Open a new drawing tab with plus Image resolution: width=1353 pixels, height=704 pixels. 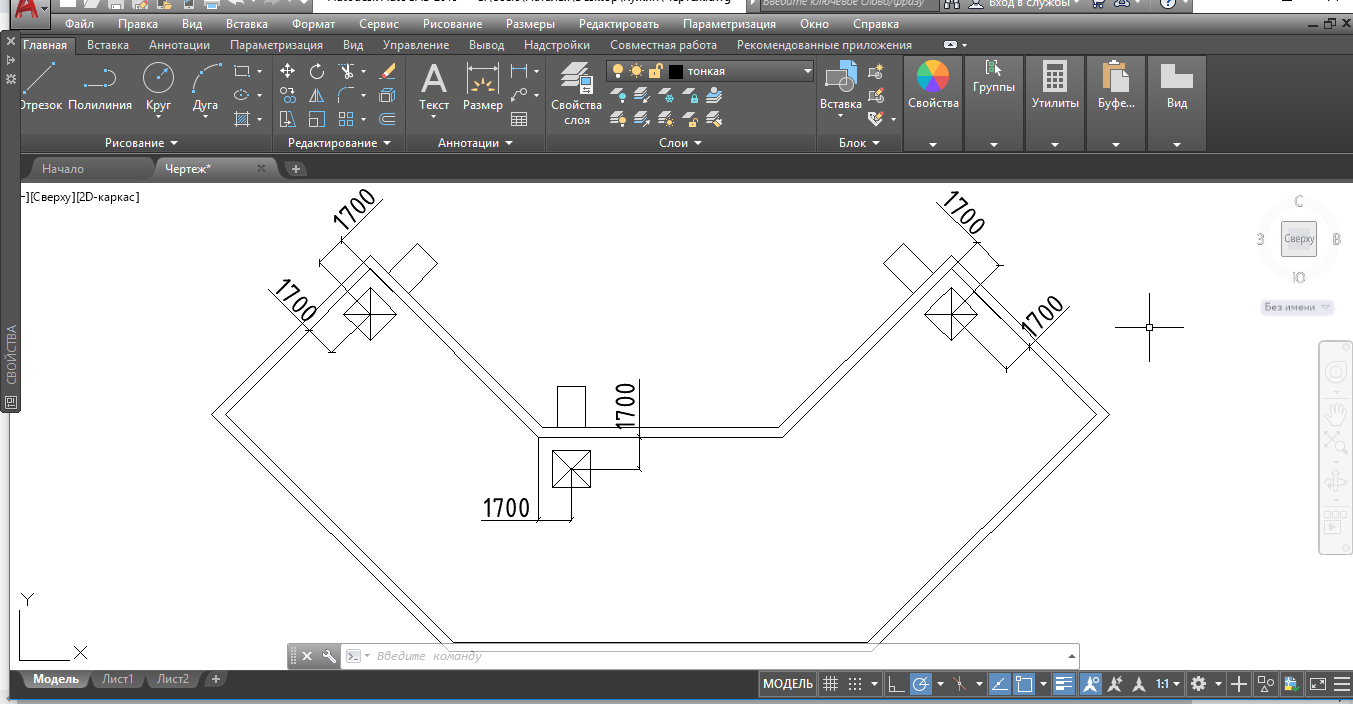[296, 169]
